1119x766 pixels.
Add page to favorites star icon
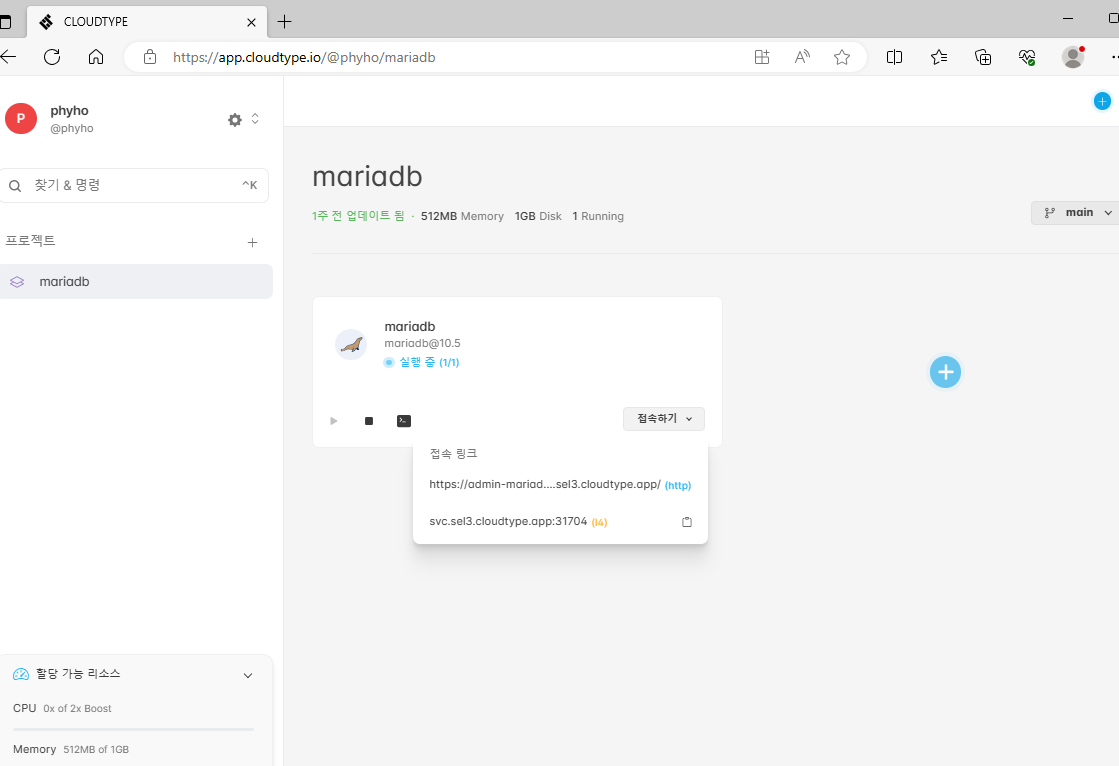point(842,57)
